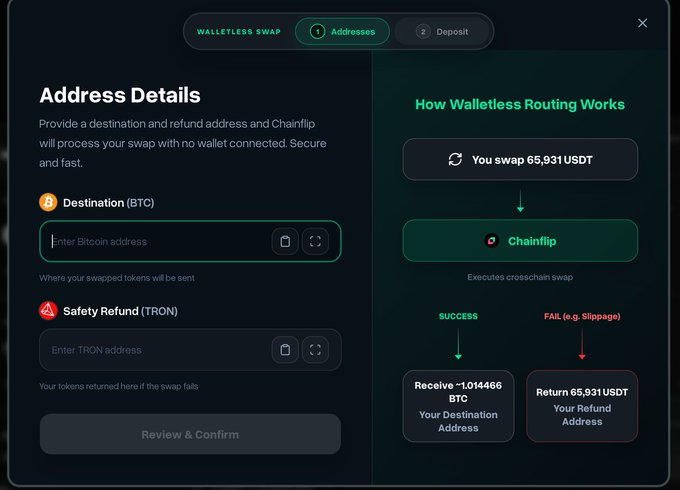Go to the Deposit step tab
680x490 pixels.
[x=441, y=32]
